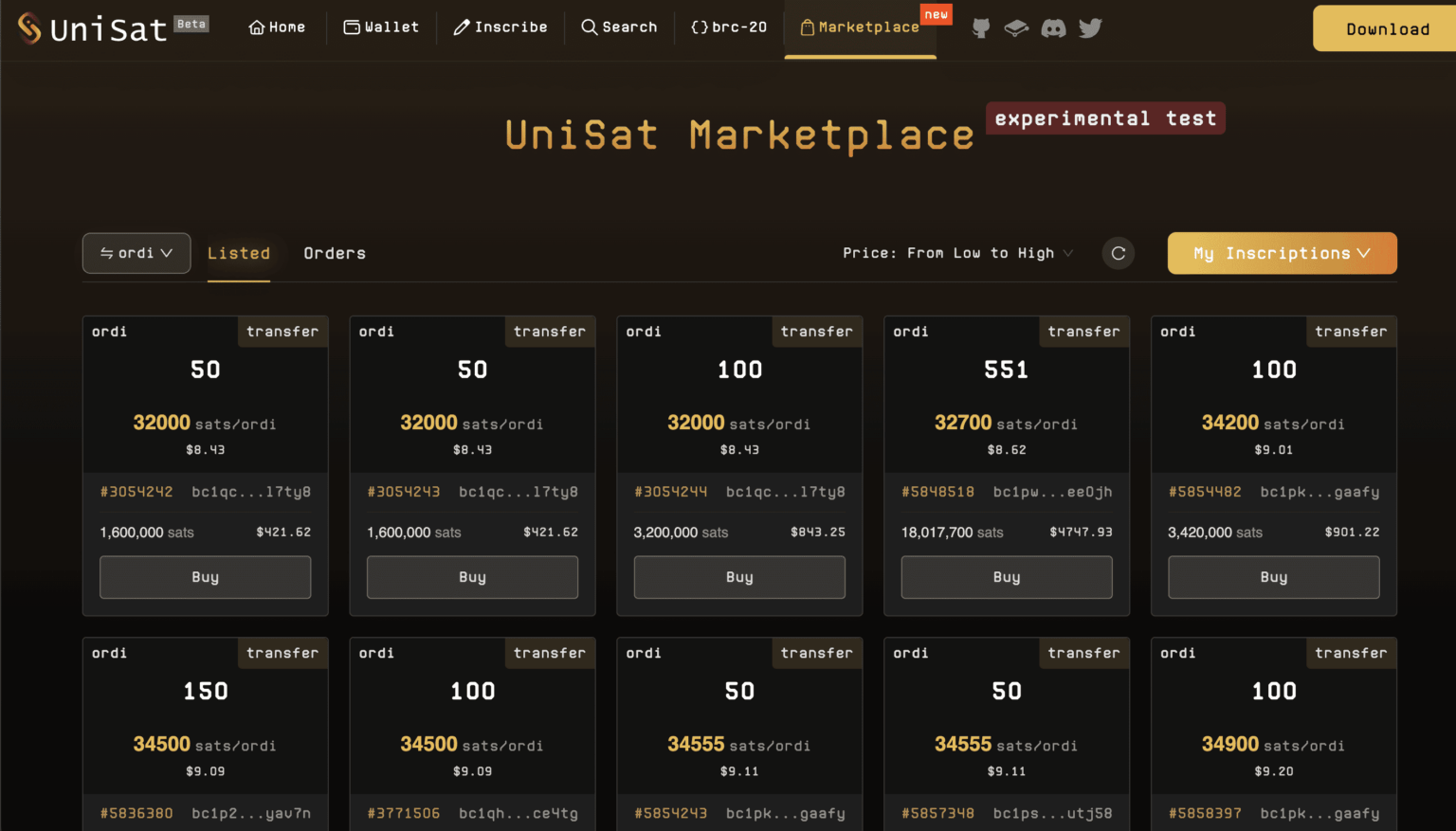
Task: Switch to the Orders tab
Action: click(x=335, y=253)
